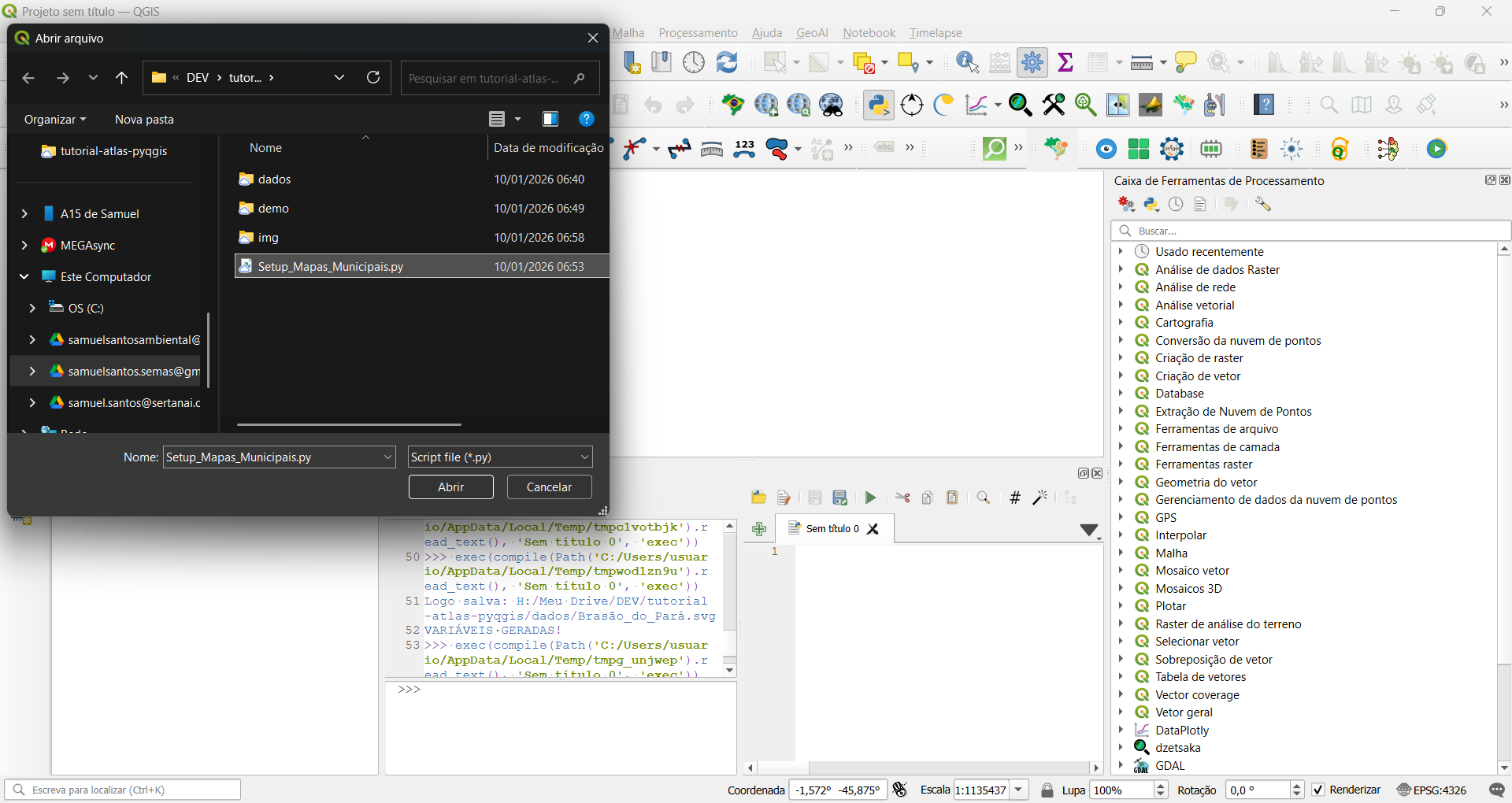Run the script in the Python editor
This screenshot has height=803, width=1512.
[871, 497]
